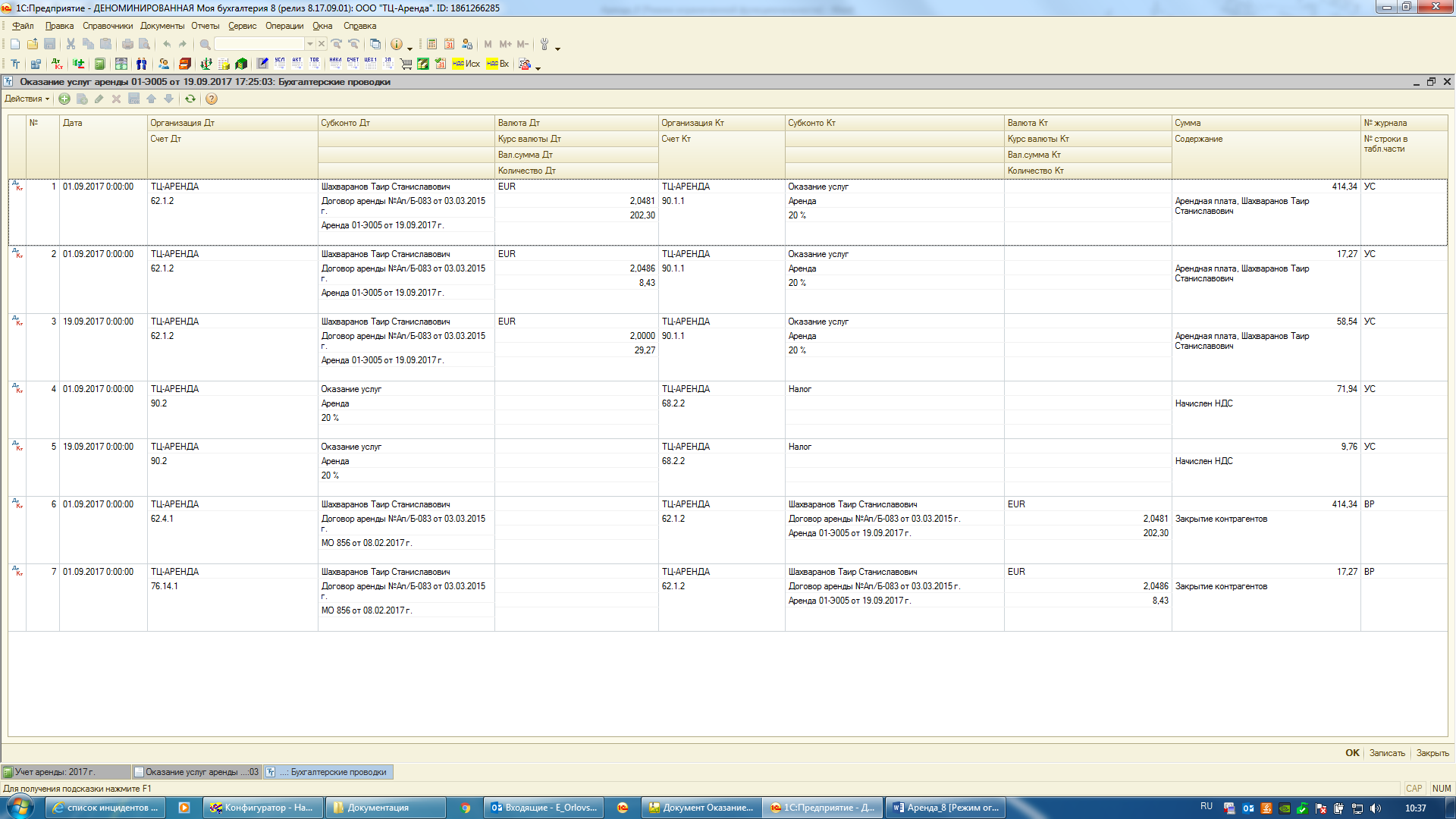Click the УСЛ document icon
The height and width of the screenshot is (819, 1456).
pos(280,64)
